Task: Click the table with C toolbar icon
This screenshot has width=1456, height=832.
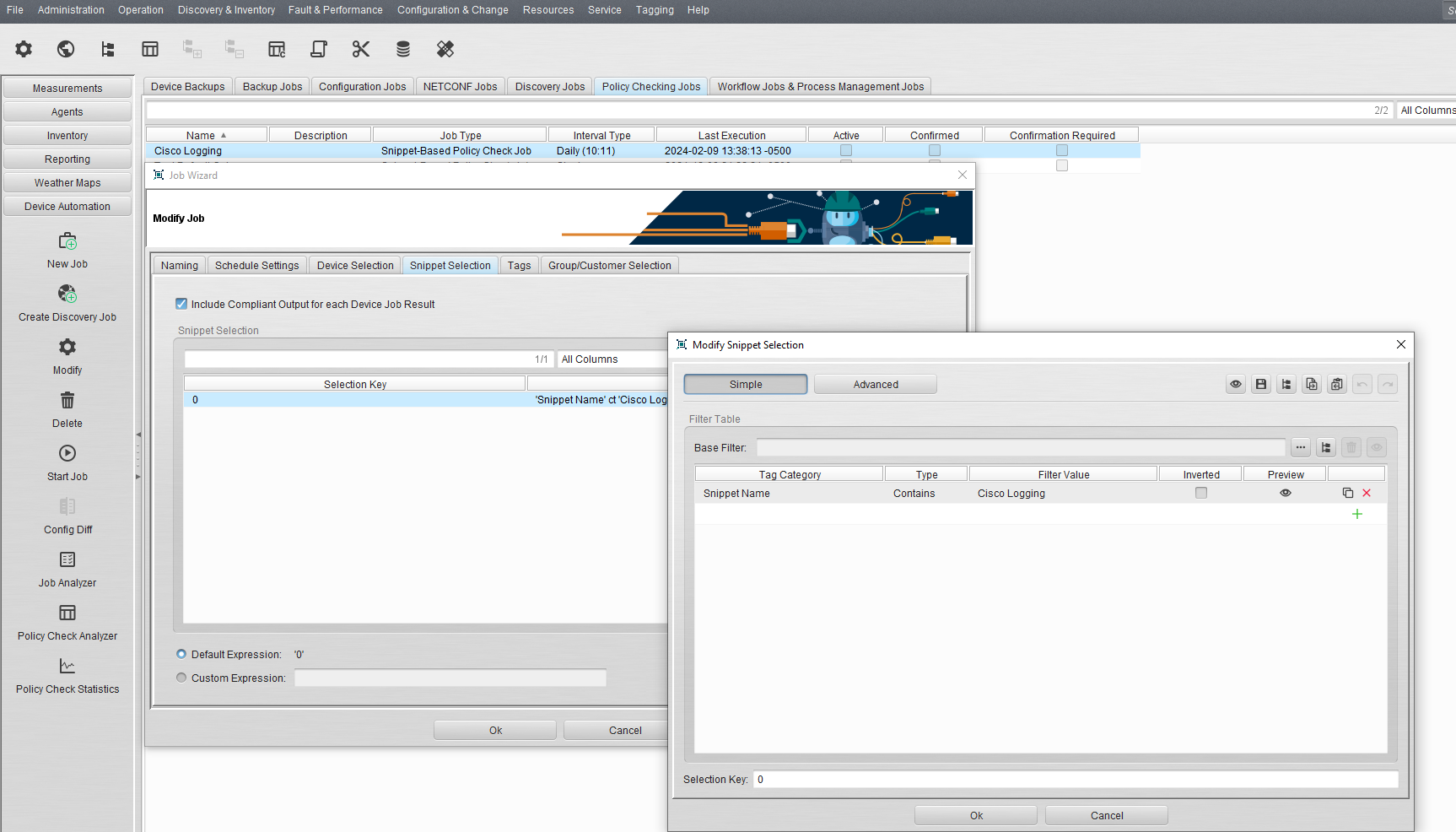Action: pyautogui.click(x=277, y=49)
